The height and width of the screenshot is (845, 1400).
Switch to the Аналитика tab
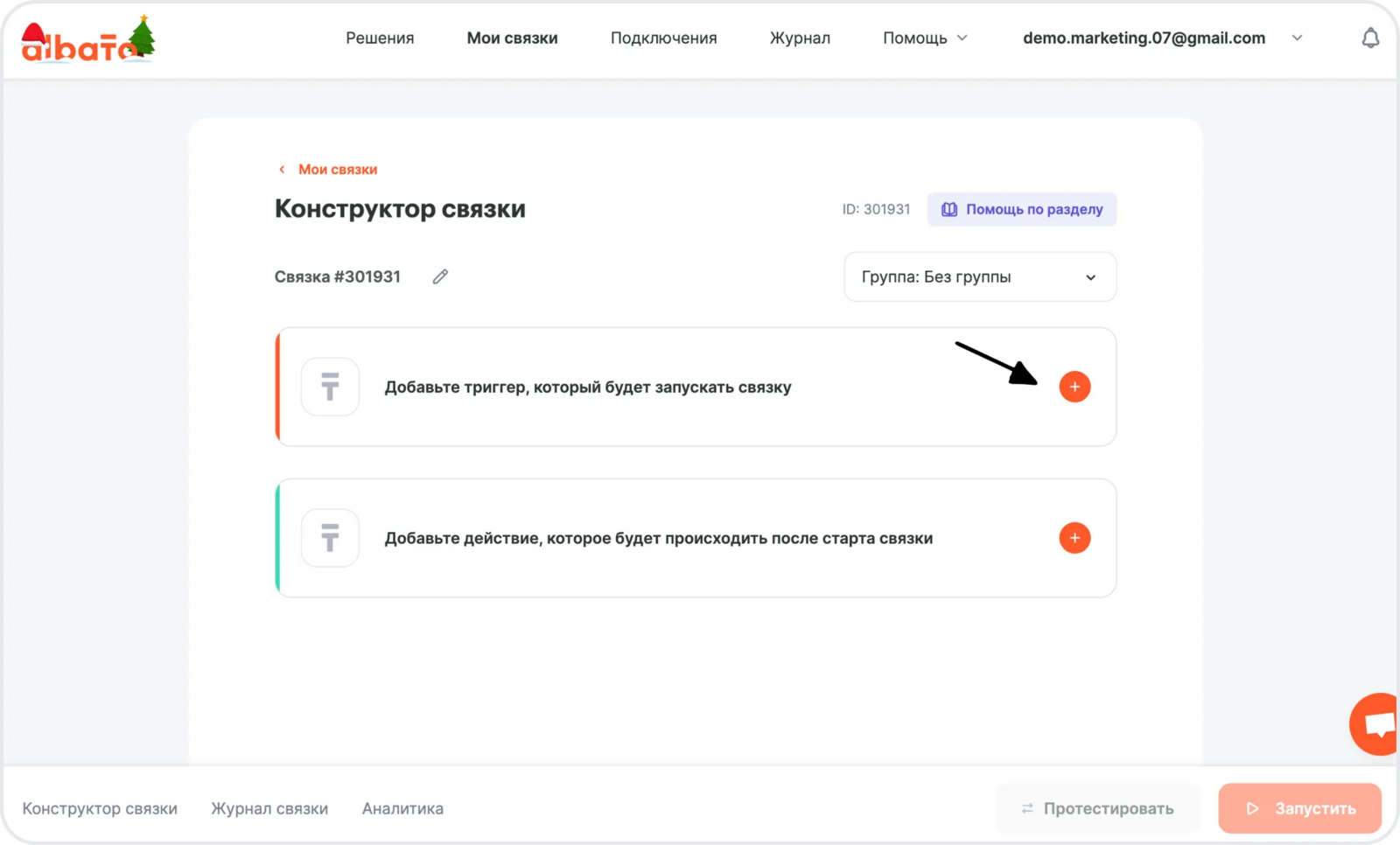click(x=402, y=808)
